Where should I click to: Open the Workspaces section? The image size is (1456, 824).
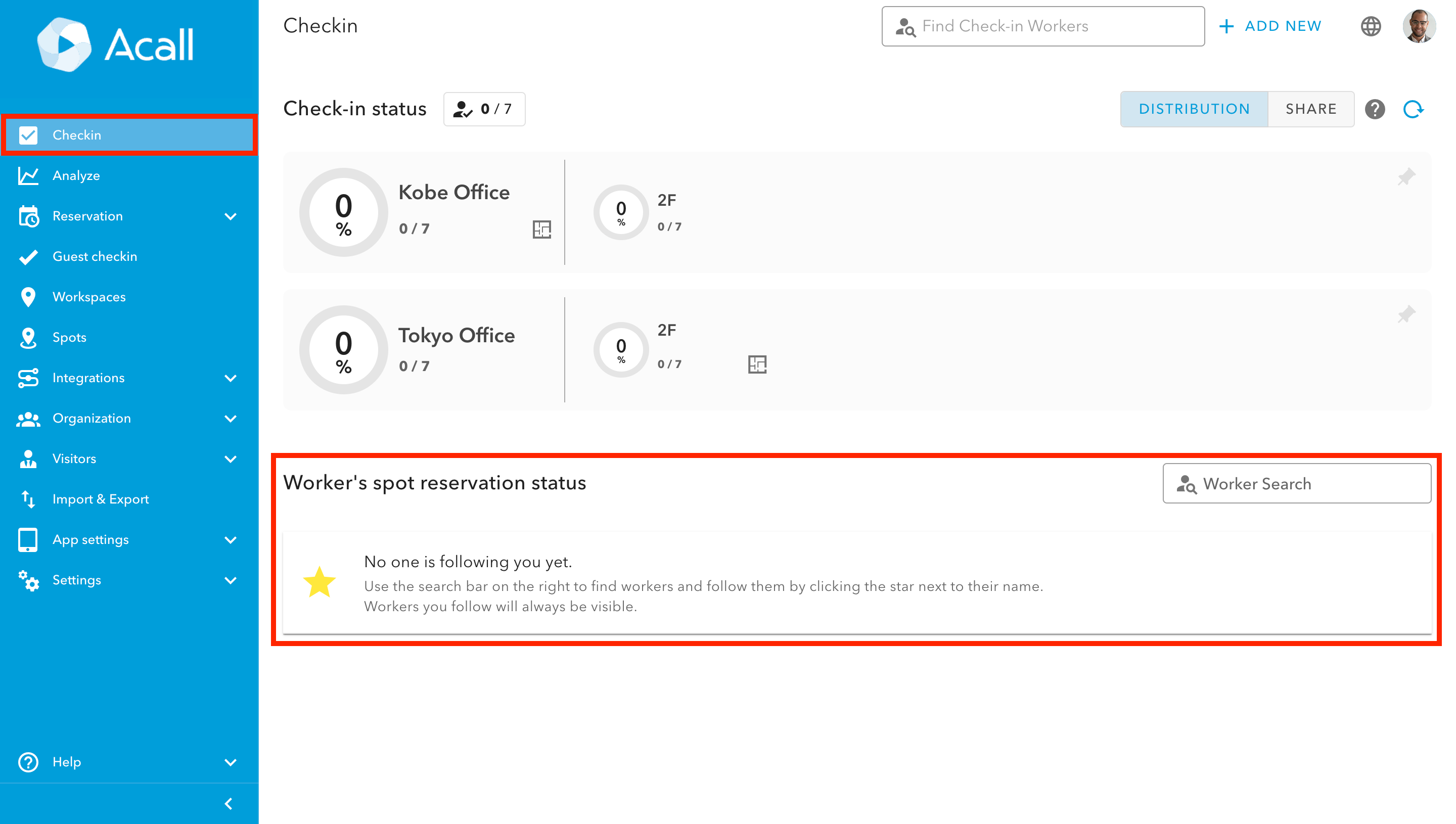point(89,297)
